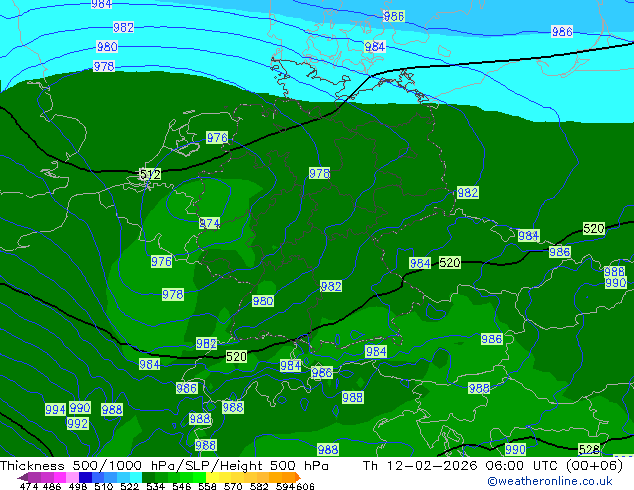
Task: Click the map title 'Thickness 500/1000 hPa/SLP/Height 500 hPa'
Action: [164, 466]
